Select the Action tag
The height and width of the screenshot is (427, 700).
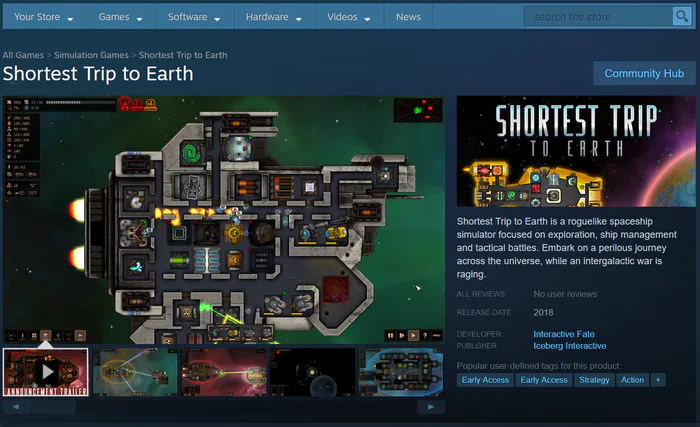pos(632,380)
